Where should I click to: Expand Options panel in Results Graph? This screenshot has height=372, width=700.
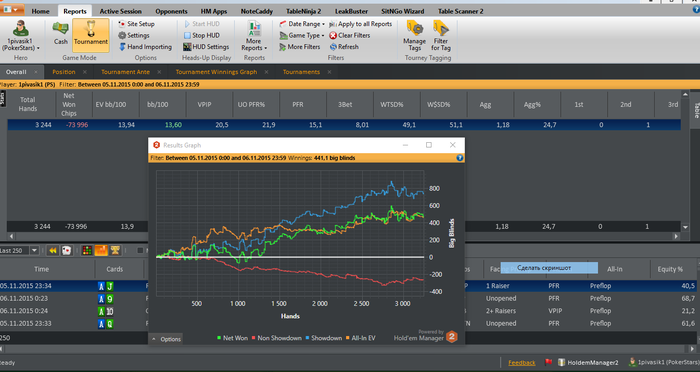(x=166, y=339)
